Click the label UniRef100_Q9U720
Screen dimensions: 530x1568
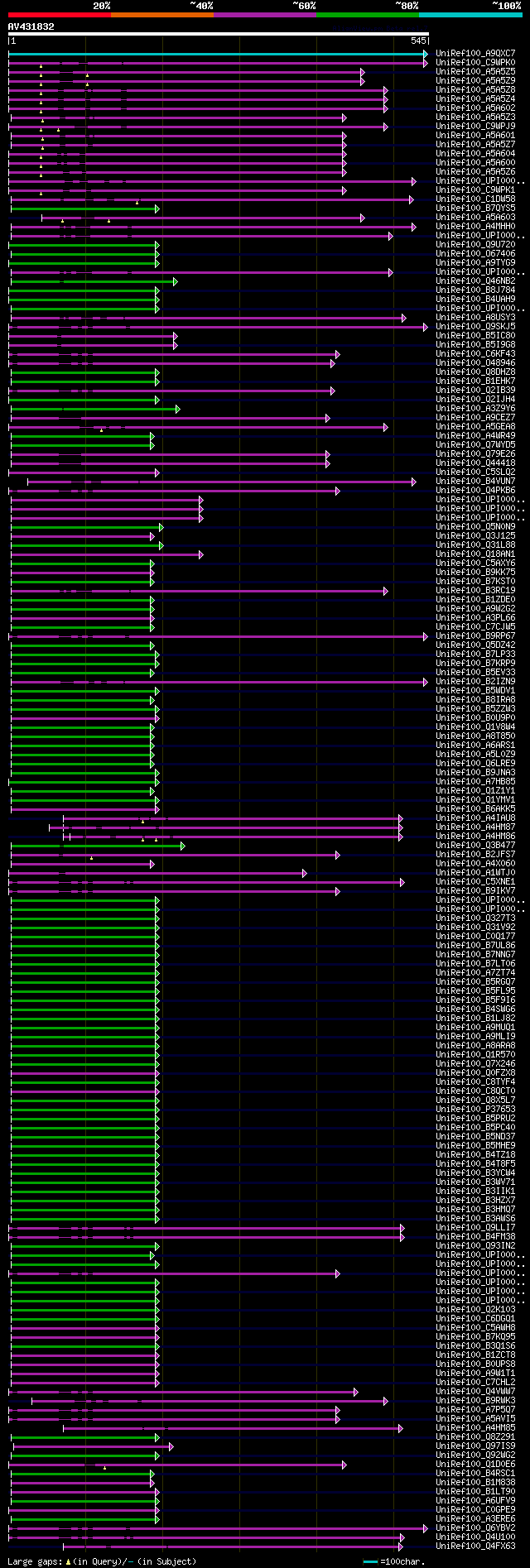pos(475,245)
